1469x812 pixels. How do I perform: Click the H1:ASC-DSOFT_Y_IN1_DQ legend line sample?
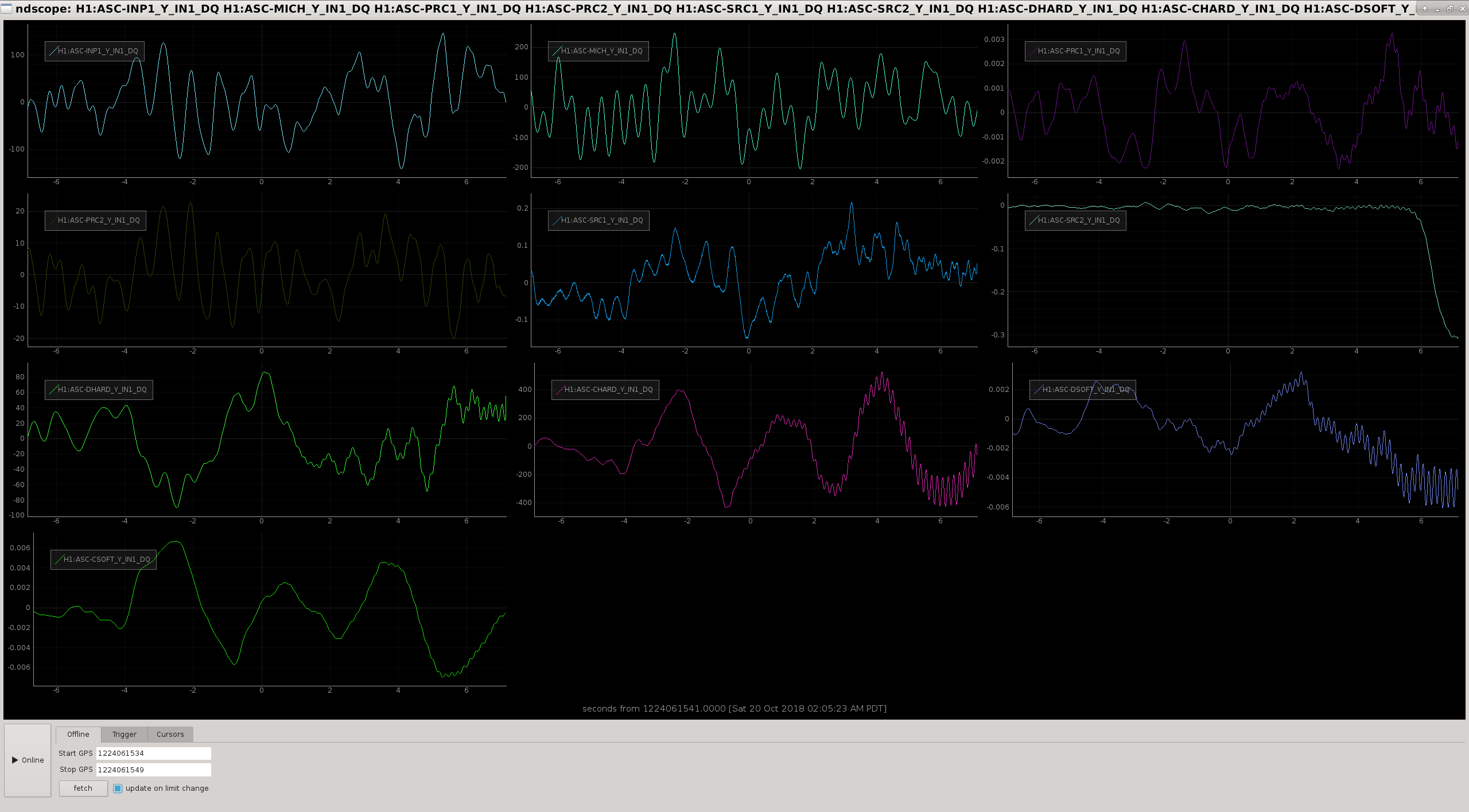tap(1037, 390)
